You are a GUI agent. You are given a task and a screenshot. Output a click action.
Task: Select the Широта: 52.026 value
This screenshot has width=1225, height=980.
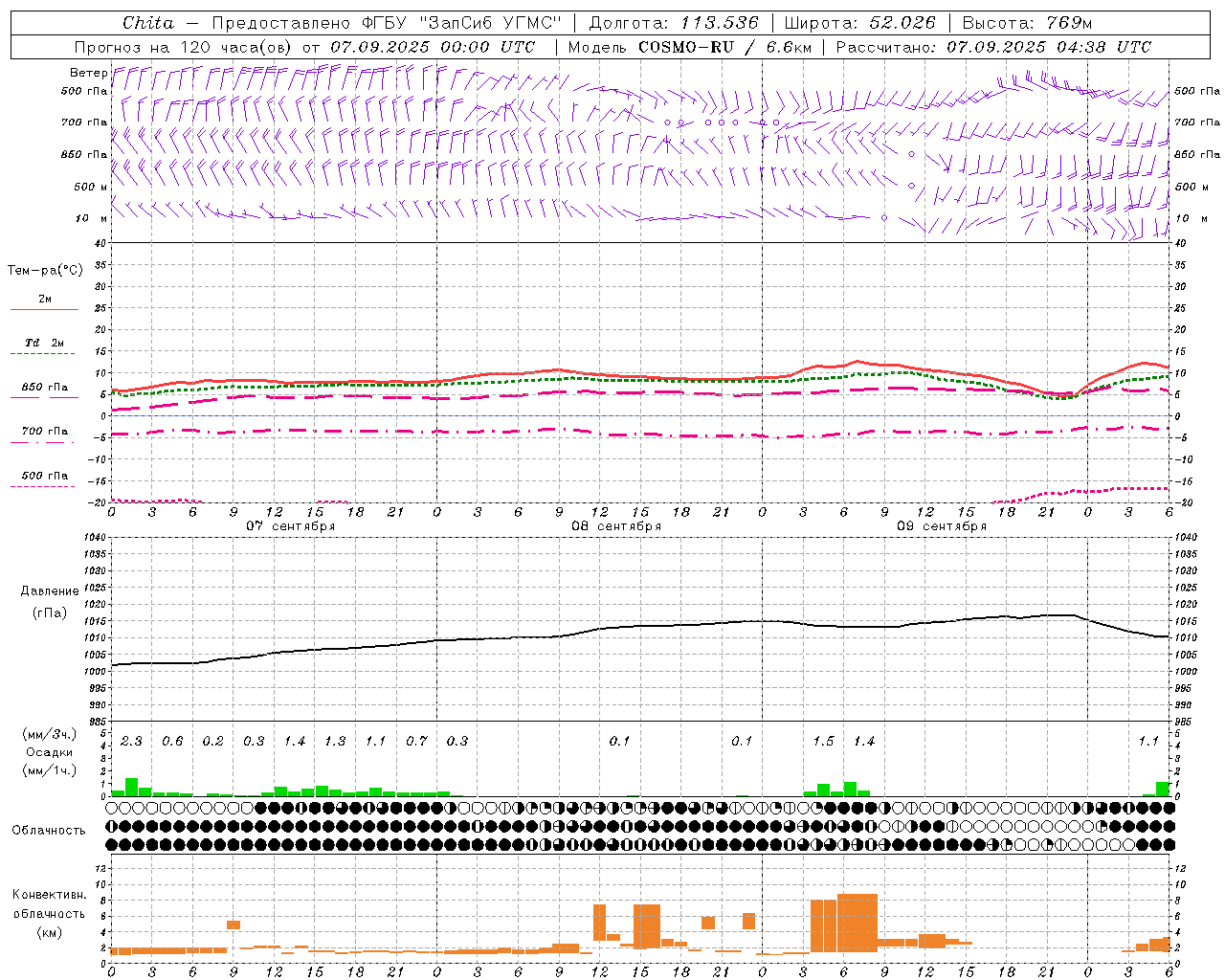coord(859,23)
